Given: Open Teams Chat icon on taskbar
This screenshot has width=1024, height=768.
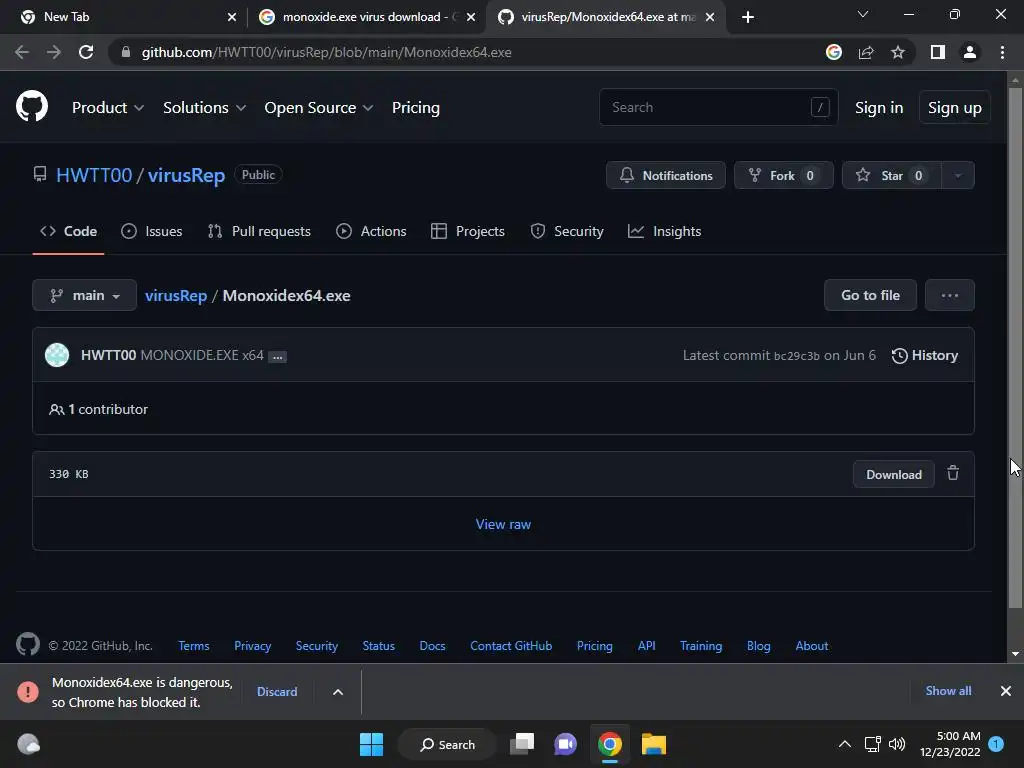Looking at the screenshot, I should pos(566,744).
